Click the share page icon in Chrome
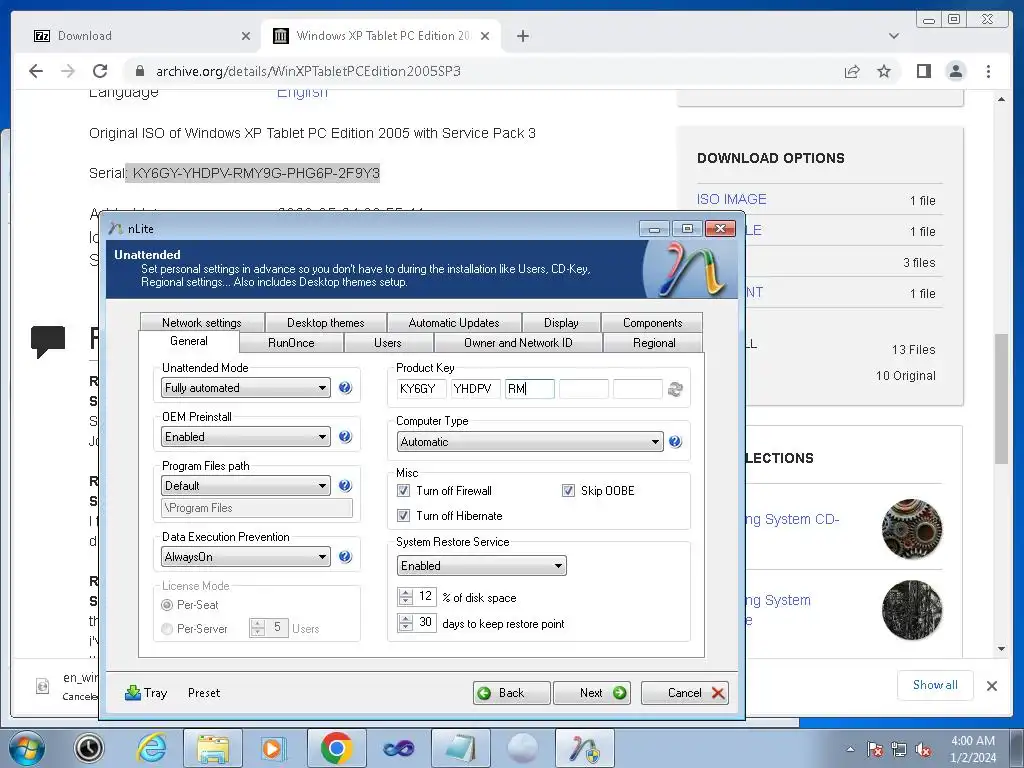Screen dimensions: 1024x768 pos(852,71)
